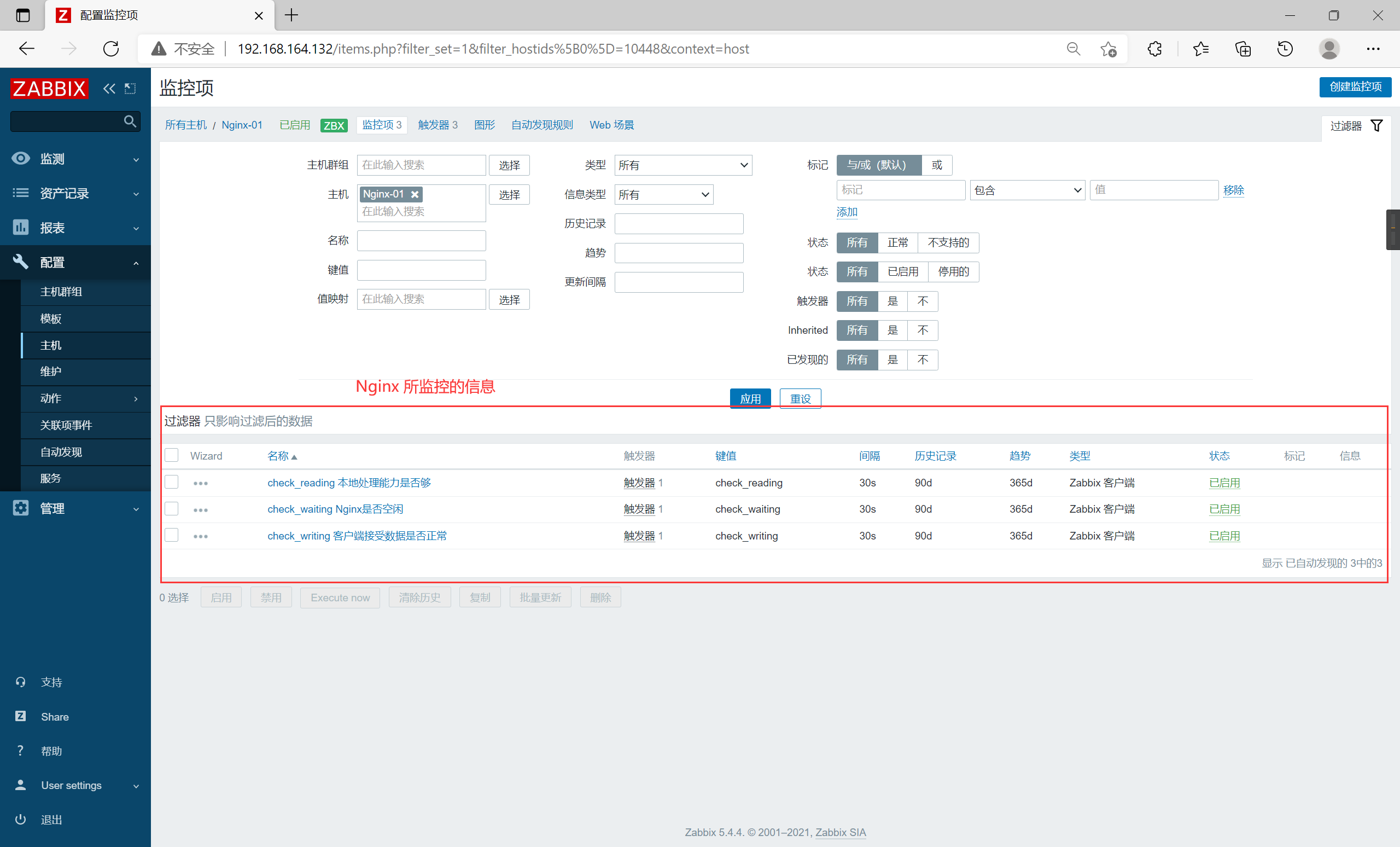Screen dimensions: 1400x847
Task: Remove Nginx-01 host tag with x icon
Action: coord(415,194)
